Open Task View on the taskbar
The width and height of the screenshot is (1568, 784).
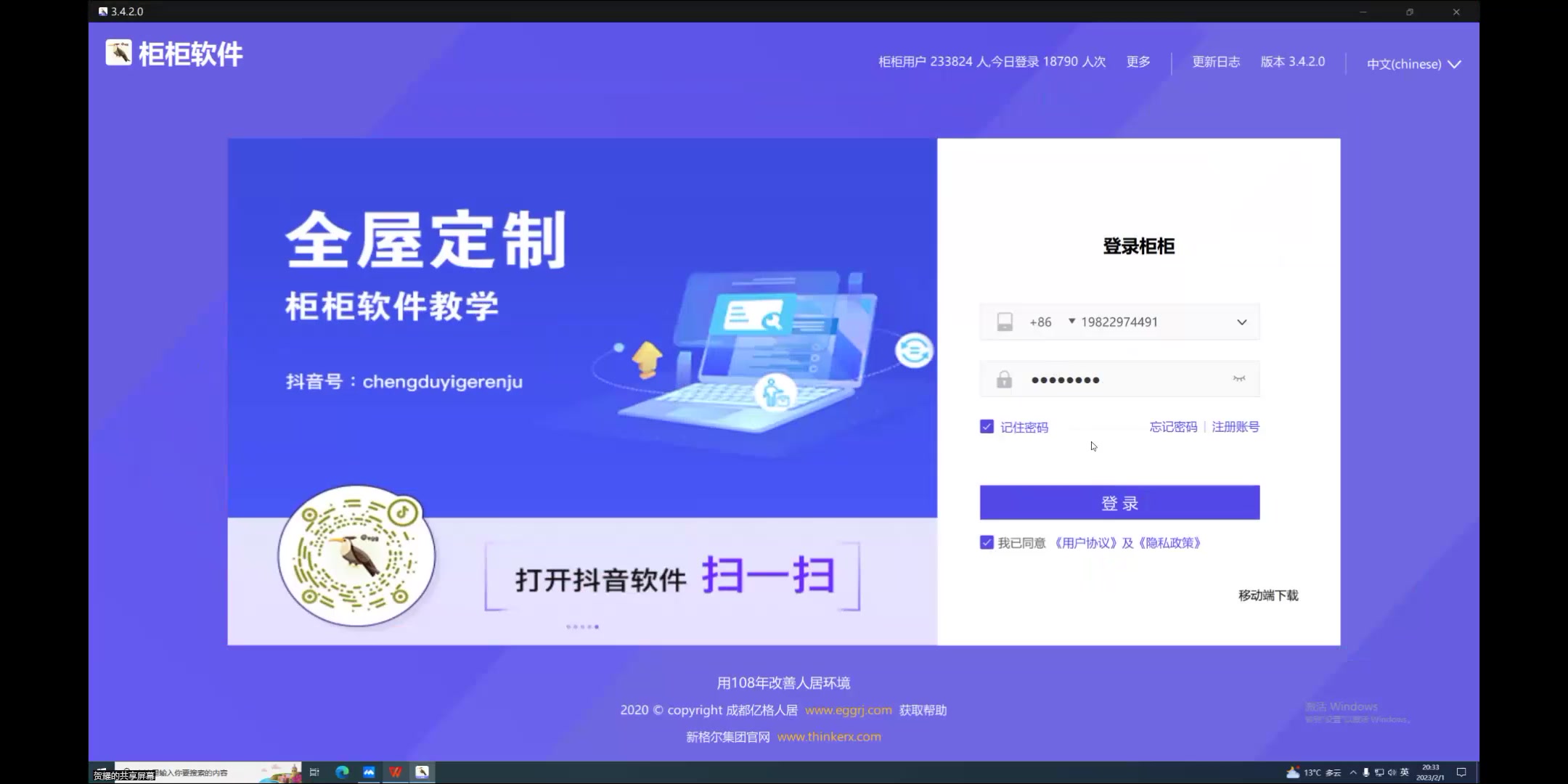coord(314,772)
